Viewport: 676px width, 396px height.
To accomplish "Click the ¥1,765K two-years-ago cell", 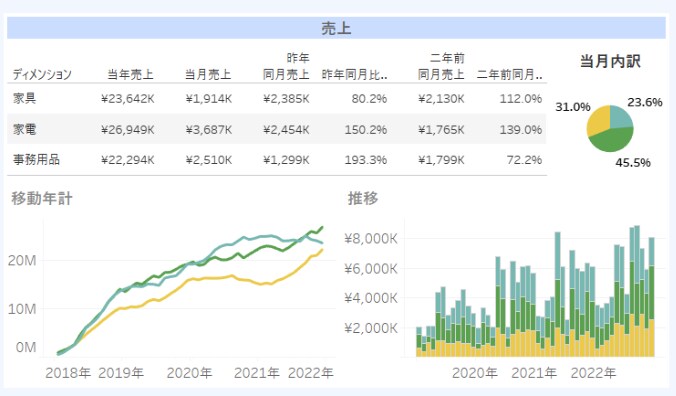I will point(441,130).
